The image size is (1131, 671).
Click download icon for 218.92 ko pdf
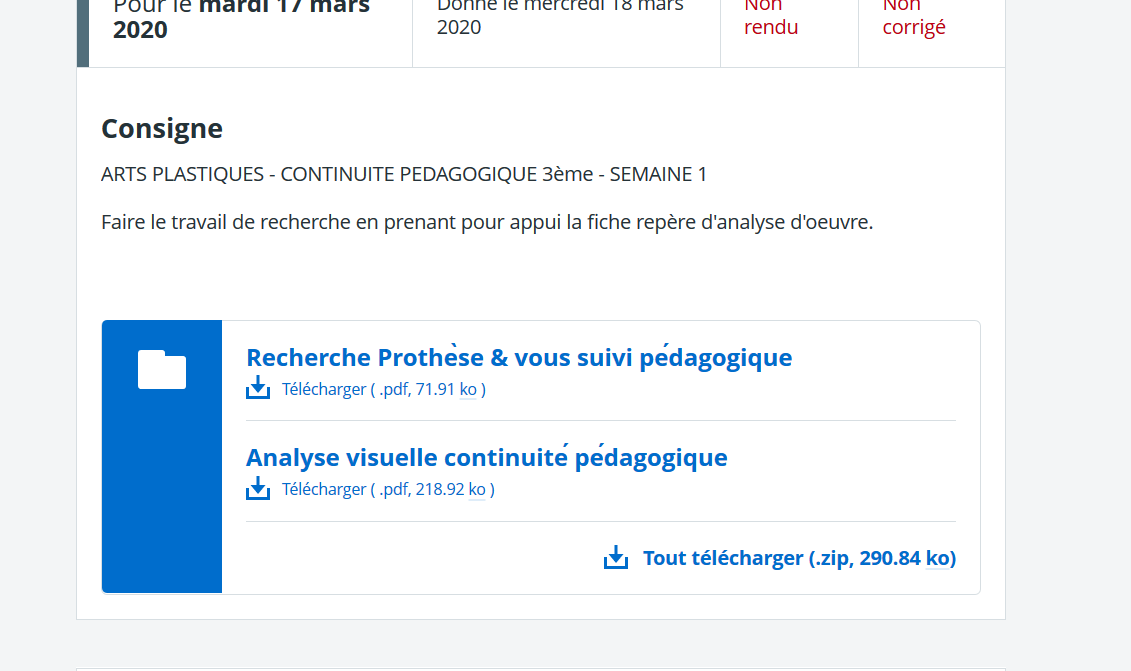[258, 488]
